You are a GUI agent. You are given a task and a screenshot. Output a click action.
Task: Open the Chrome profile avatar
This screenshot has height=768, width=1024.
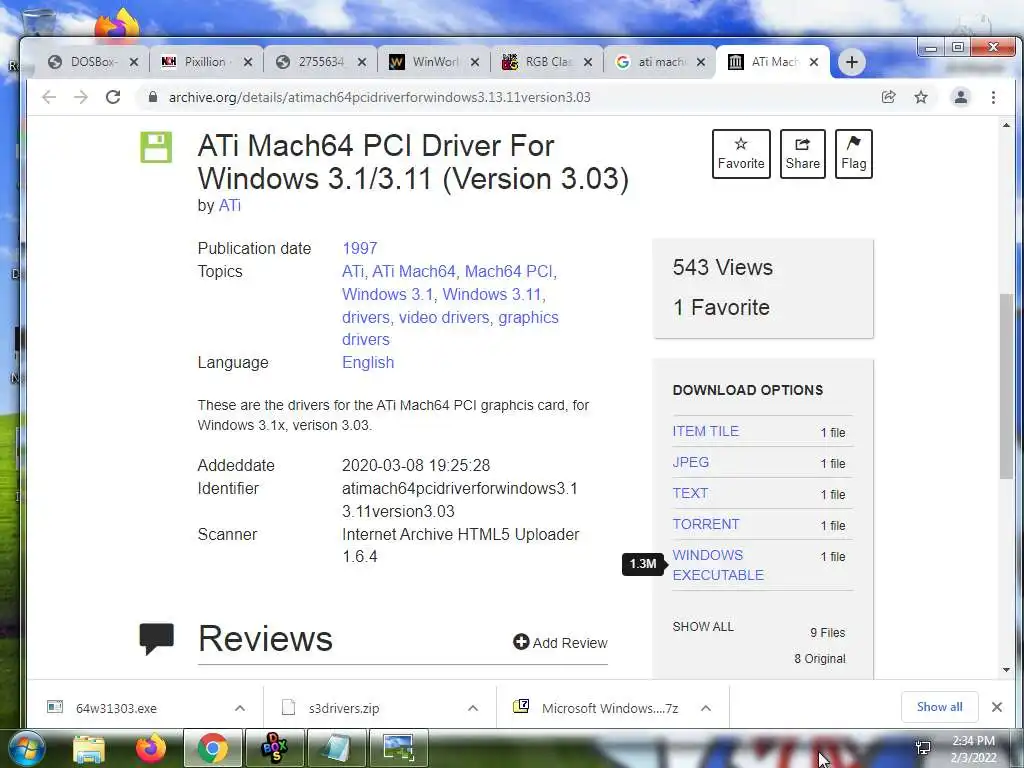[x=961, y=97]
